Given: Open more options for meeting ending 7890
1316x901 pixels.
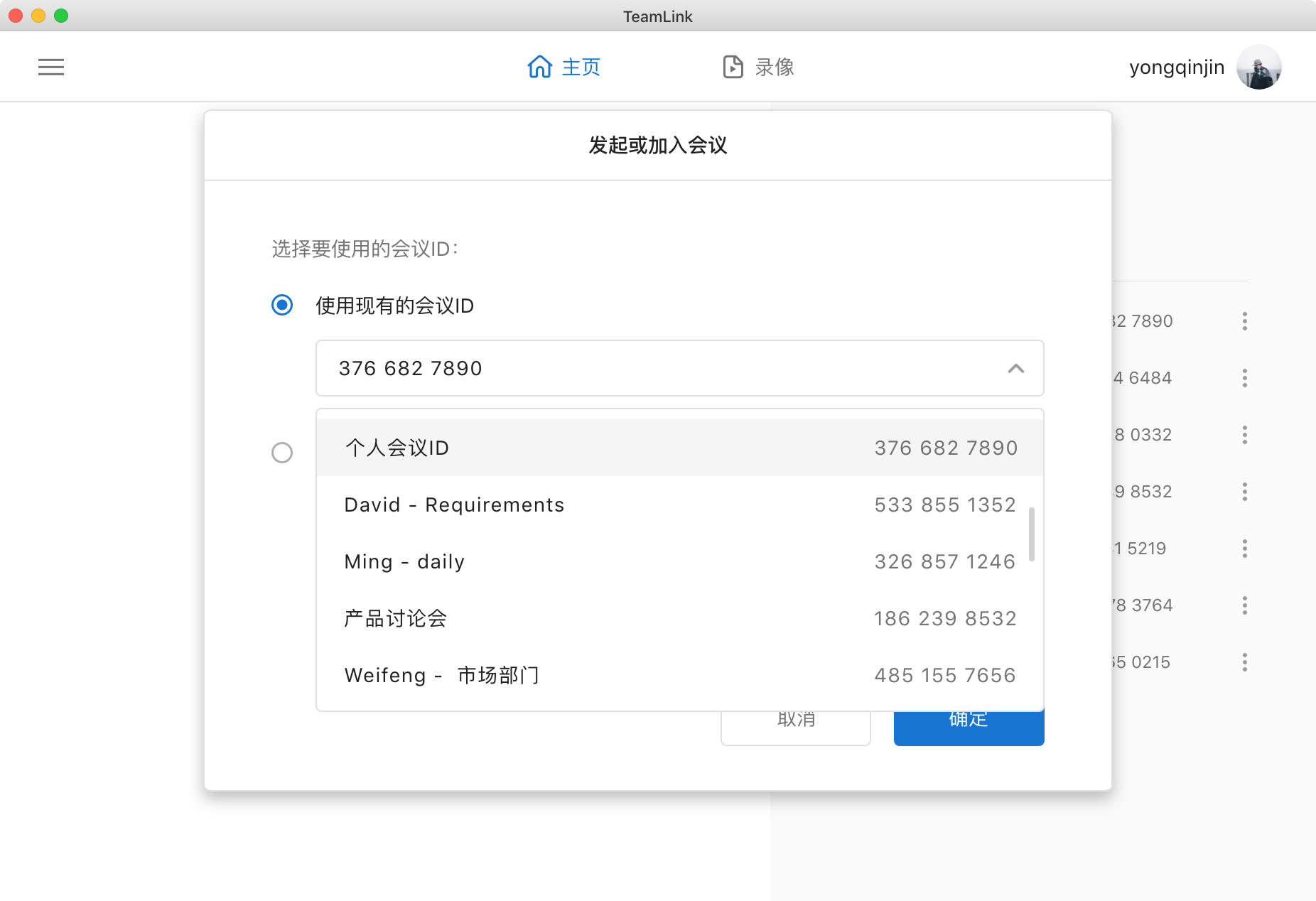Looking at the screenshot, I should (x=1244, y=321).
